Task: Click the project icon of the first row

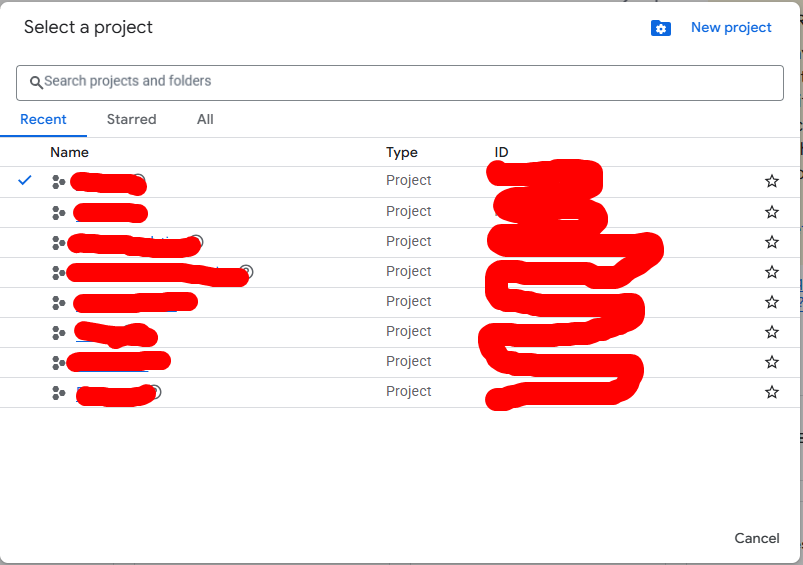Action: (58, 182)
